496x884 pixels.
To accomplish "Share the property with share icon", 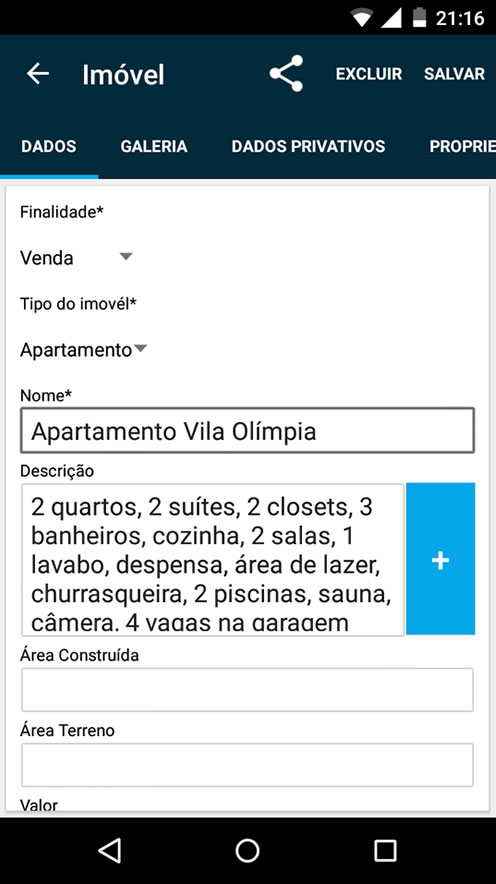I will pos(286,73).
